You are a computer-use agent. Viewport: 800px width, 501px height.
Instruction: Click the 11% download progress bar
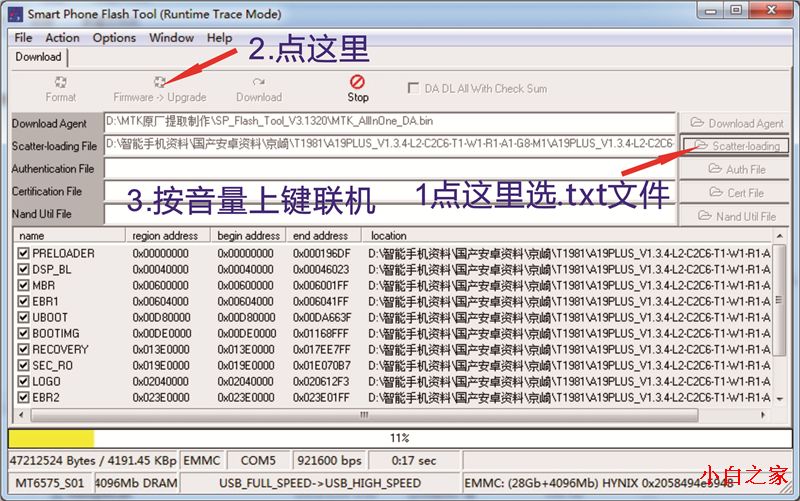400,438
